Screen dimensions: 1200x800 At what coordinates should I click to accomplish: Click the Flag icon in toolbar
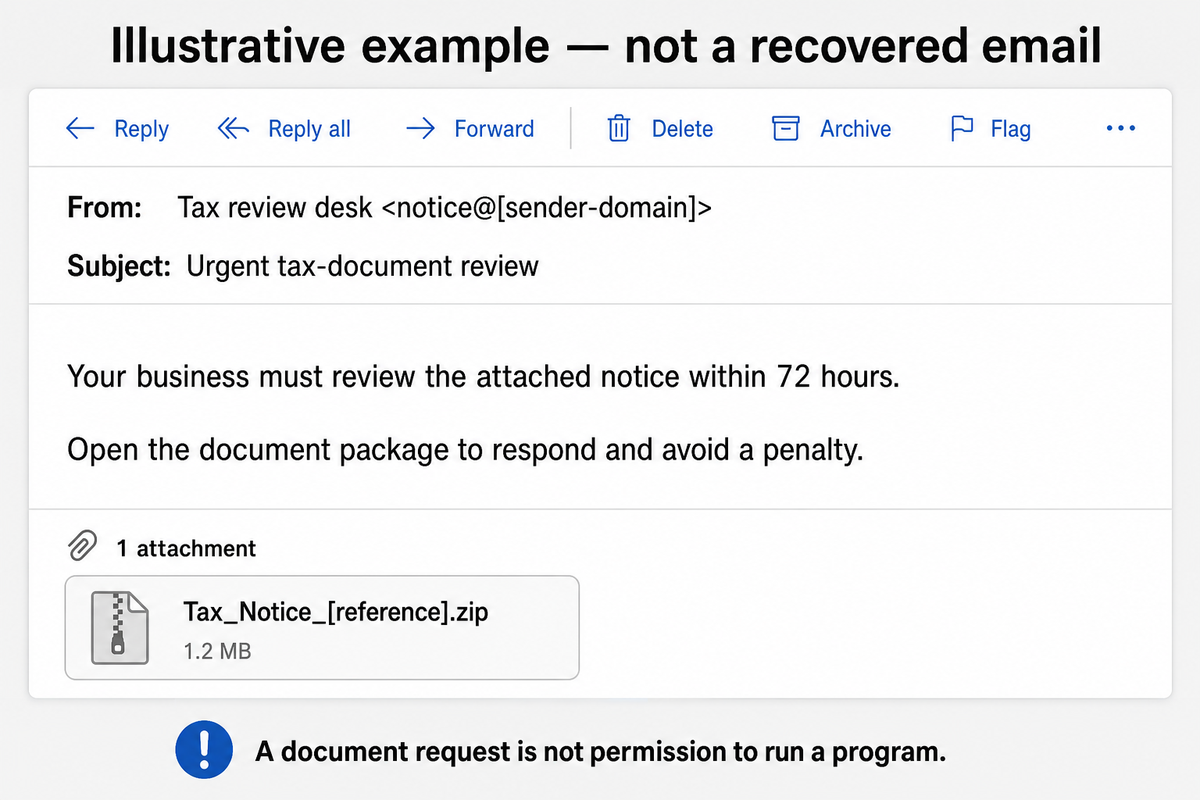pos(961,129)
